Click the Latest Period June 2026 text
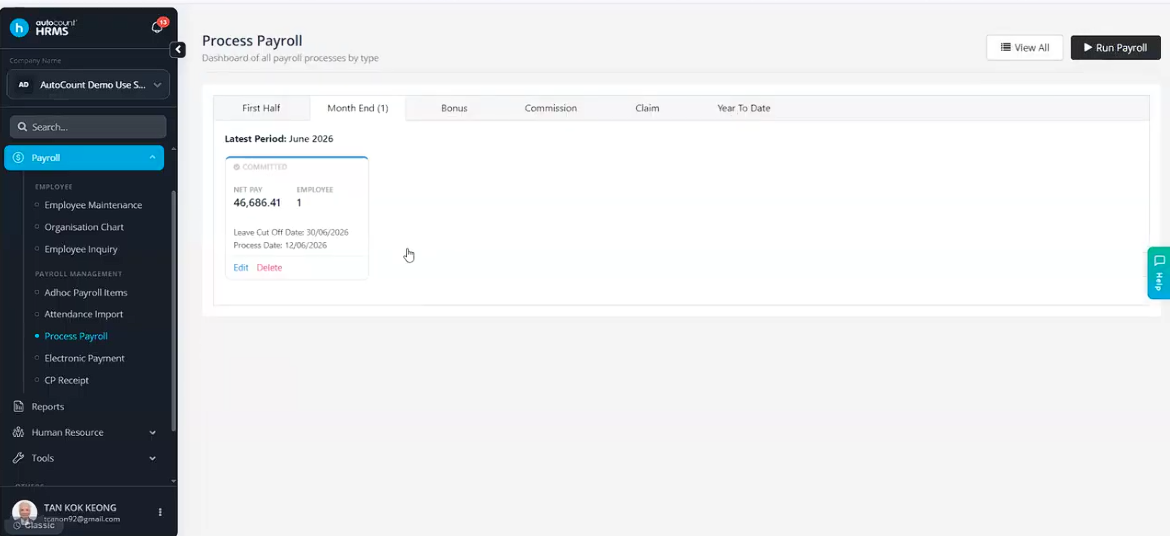 click(279, 139)
